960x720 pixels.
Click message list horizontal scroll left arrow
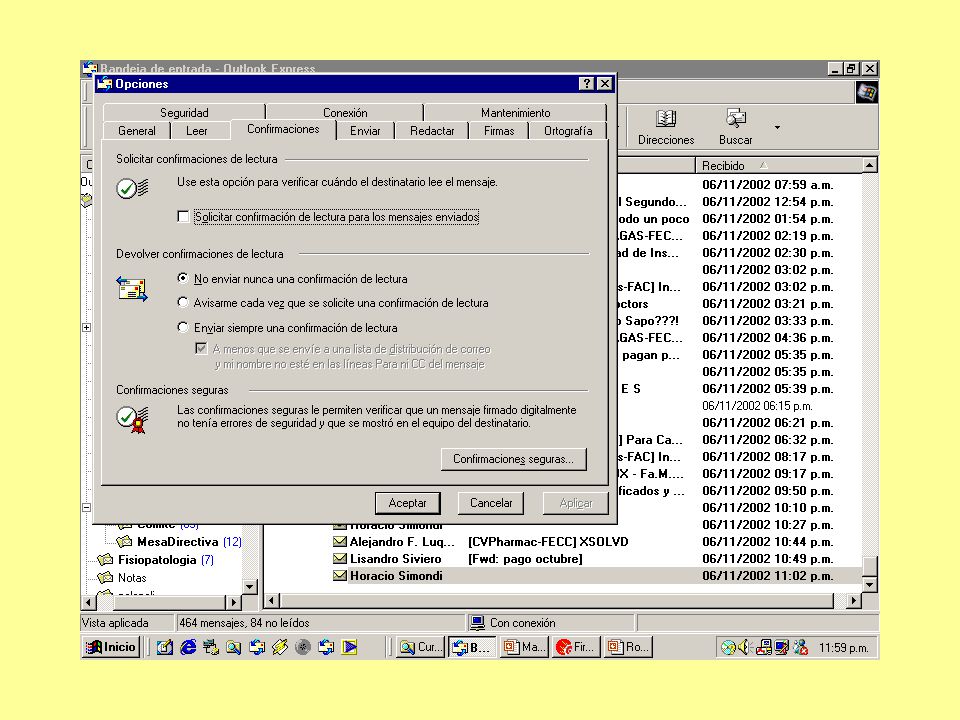coord(272,601)
